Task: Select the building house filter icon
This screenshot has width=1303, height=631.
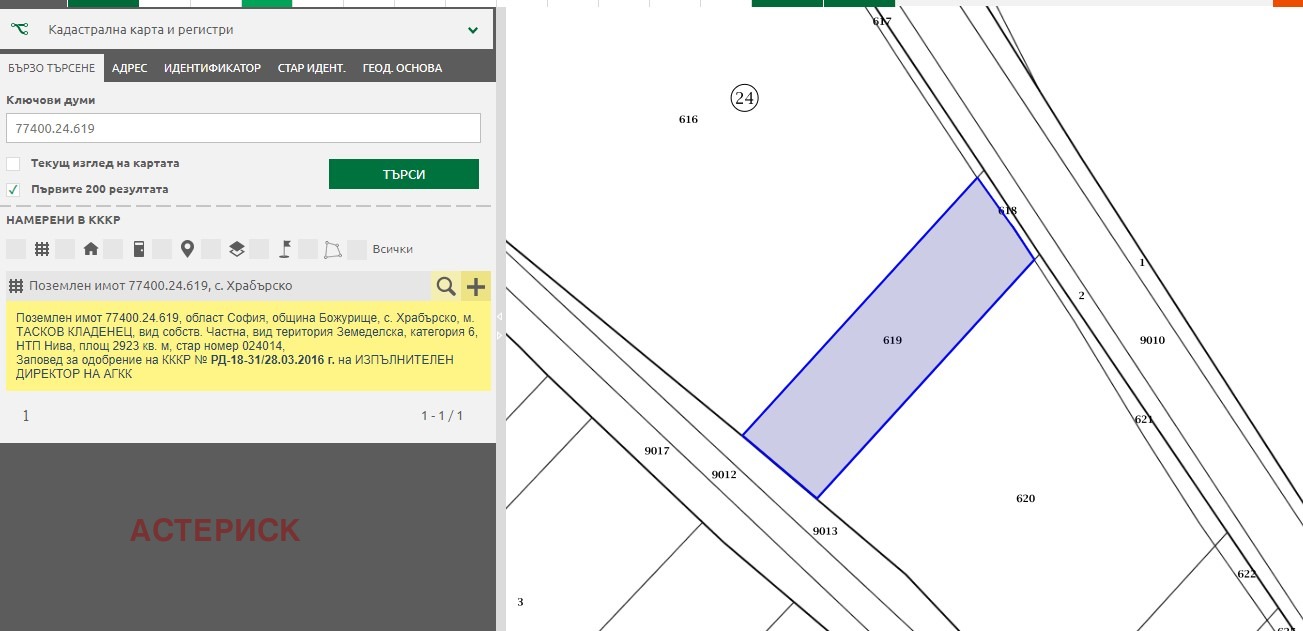Action: click(x=91, y=249)
